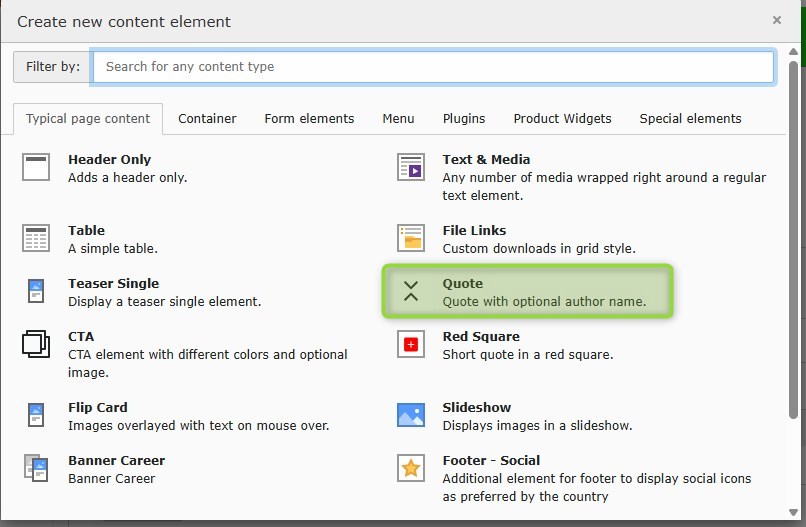The width and height of the screenshot is (806, 527).
Task: Switch to the Container tab
Action: pos(207,118)
